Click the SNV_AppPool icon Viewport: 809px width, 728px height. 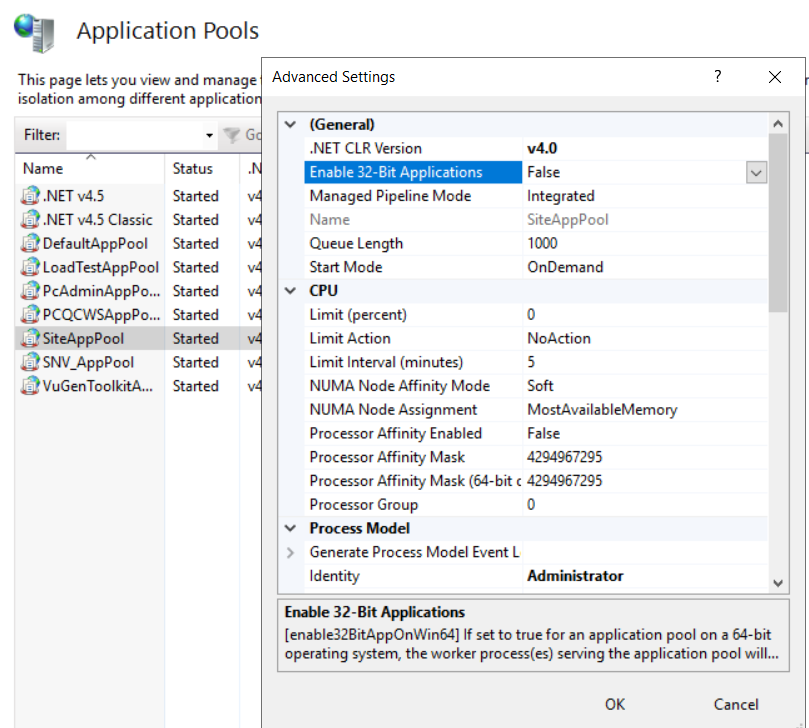29,362
